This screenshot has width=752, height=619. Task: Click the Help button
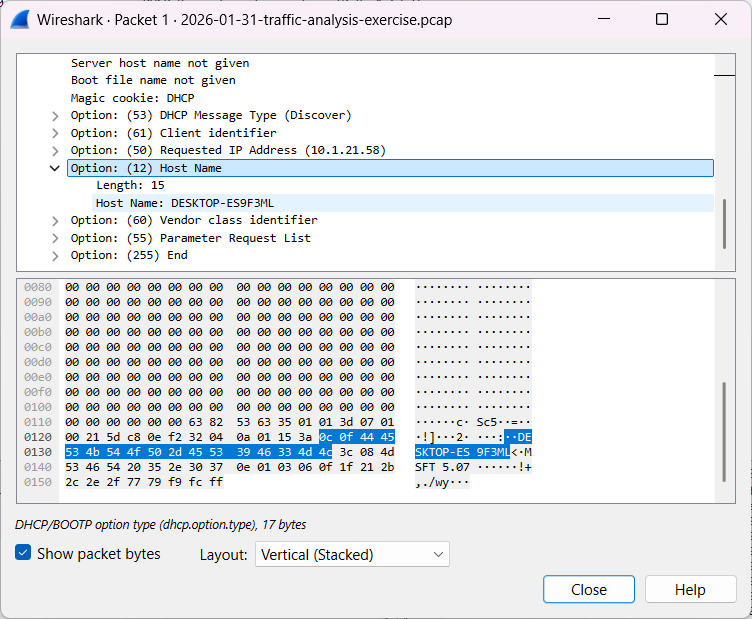690,589
